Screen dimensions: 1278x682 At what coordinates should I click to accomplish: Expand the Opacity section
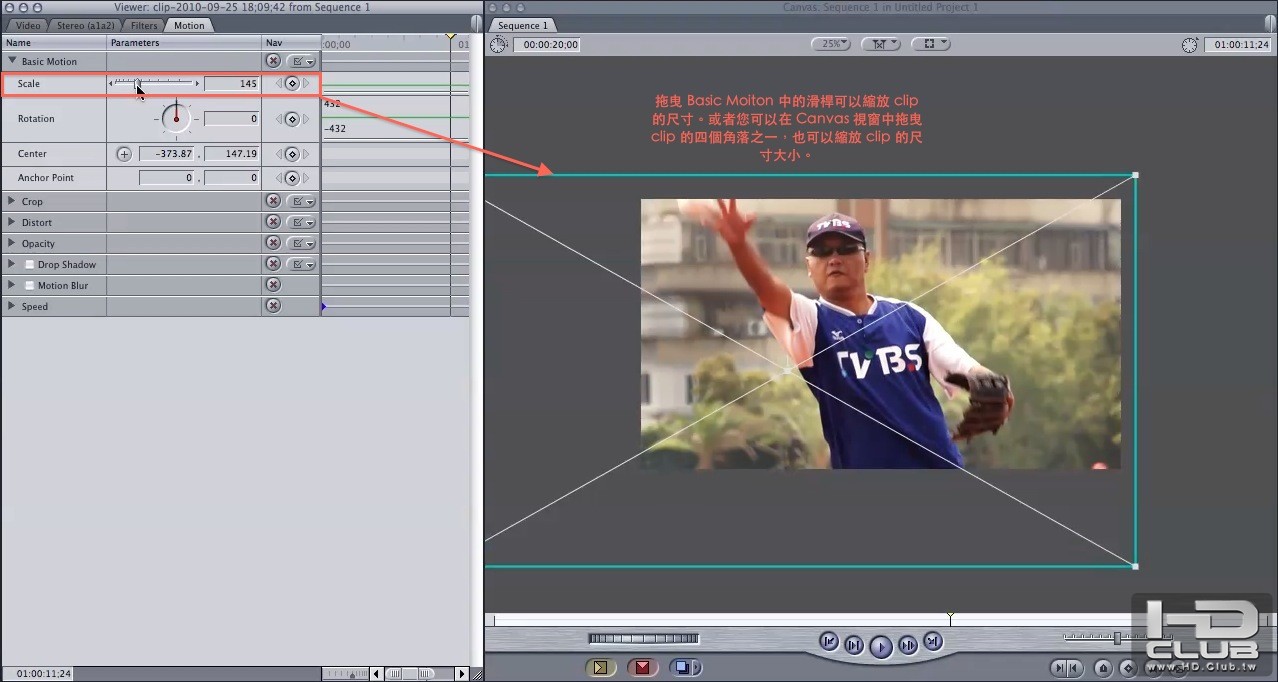coord(12,243)
